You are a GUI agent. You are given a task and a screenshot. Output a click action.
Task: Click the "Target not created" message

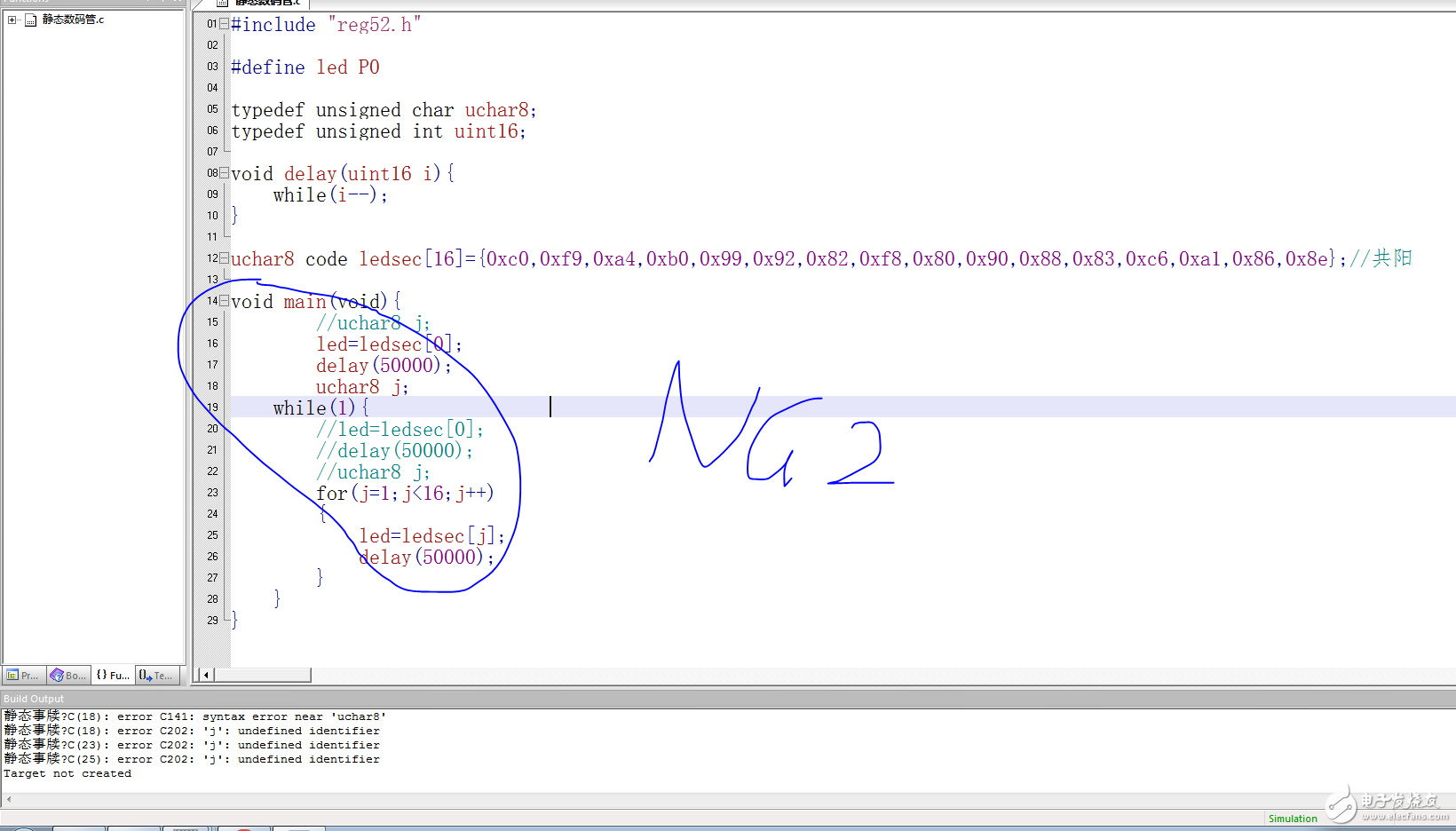[67, 773]
